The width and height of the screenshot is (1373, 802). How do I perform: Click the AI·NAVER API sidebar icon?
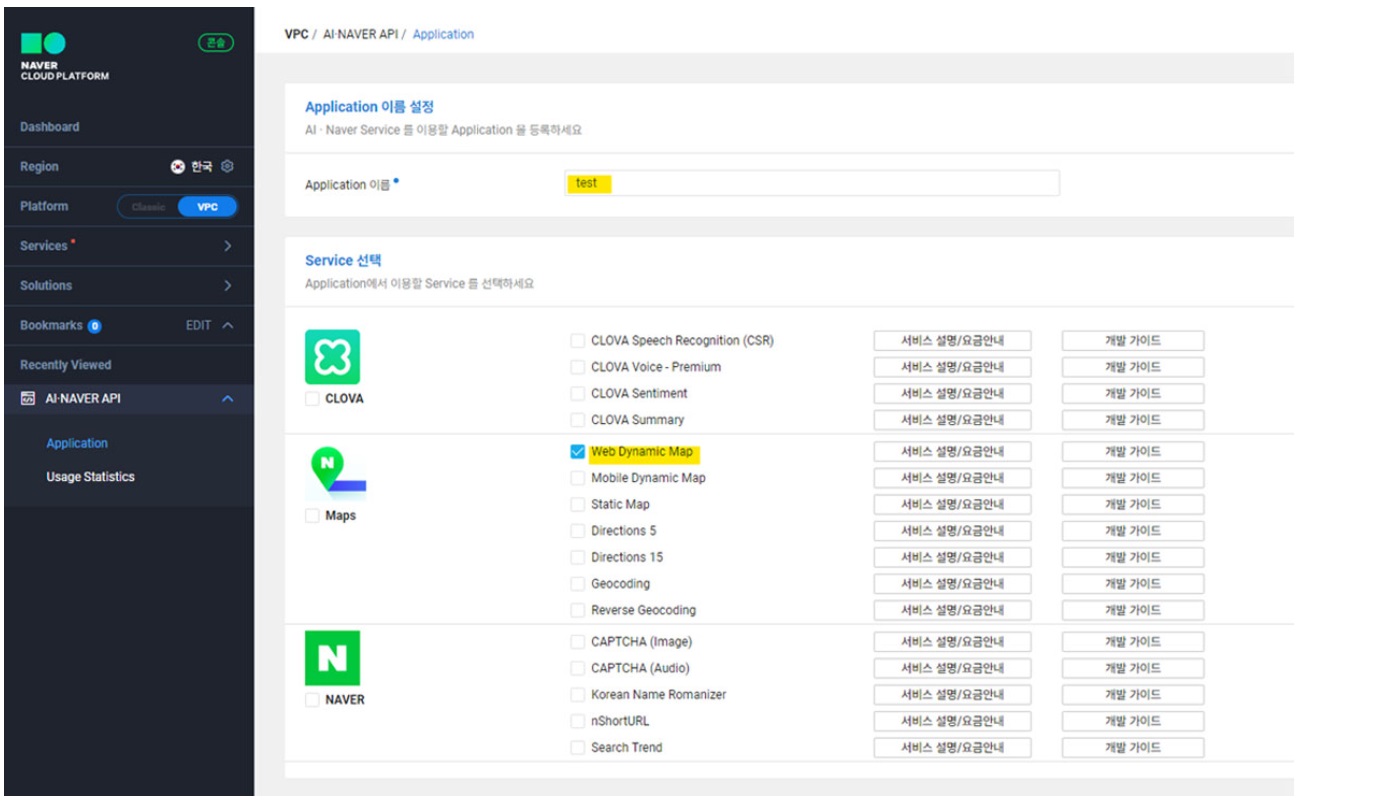click(x=28, y=398)
